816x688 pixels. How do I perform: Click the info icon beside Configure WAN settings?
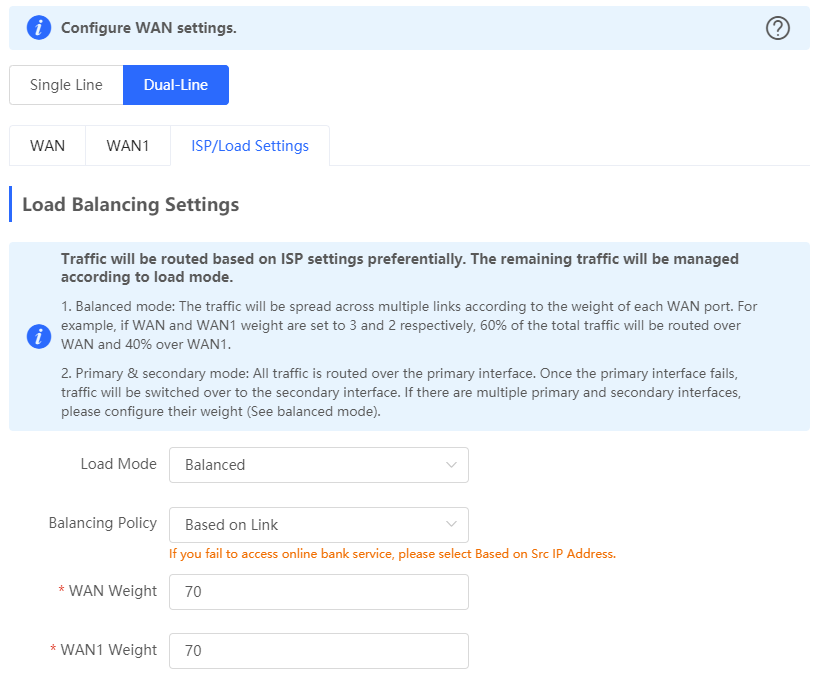point(39,28)
